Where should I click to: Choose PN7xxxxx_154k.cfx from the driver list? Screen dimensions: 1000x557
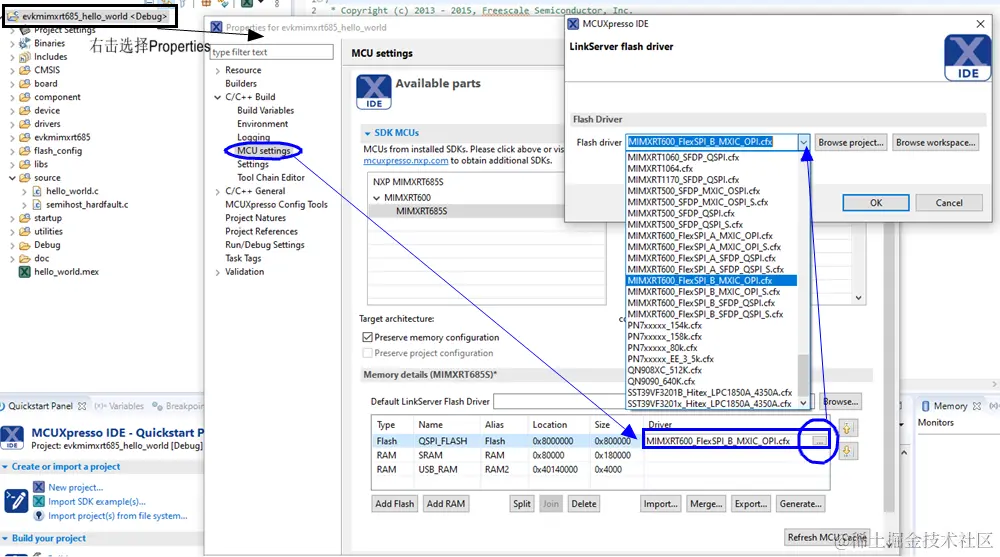(665, 325)
